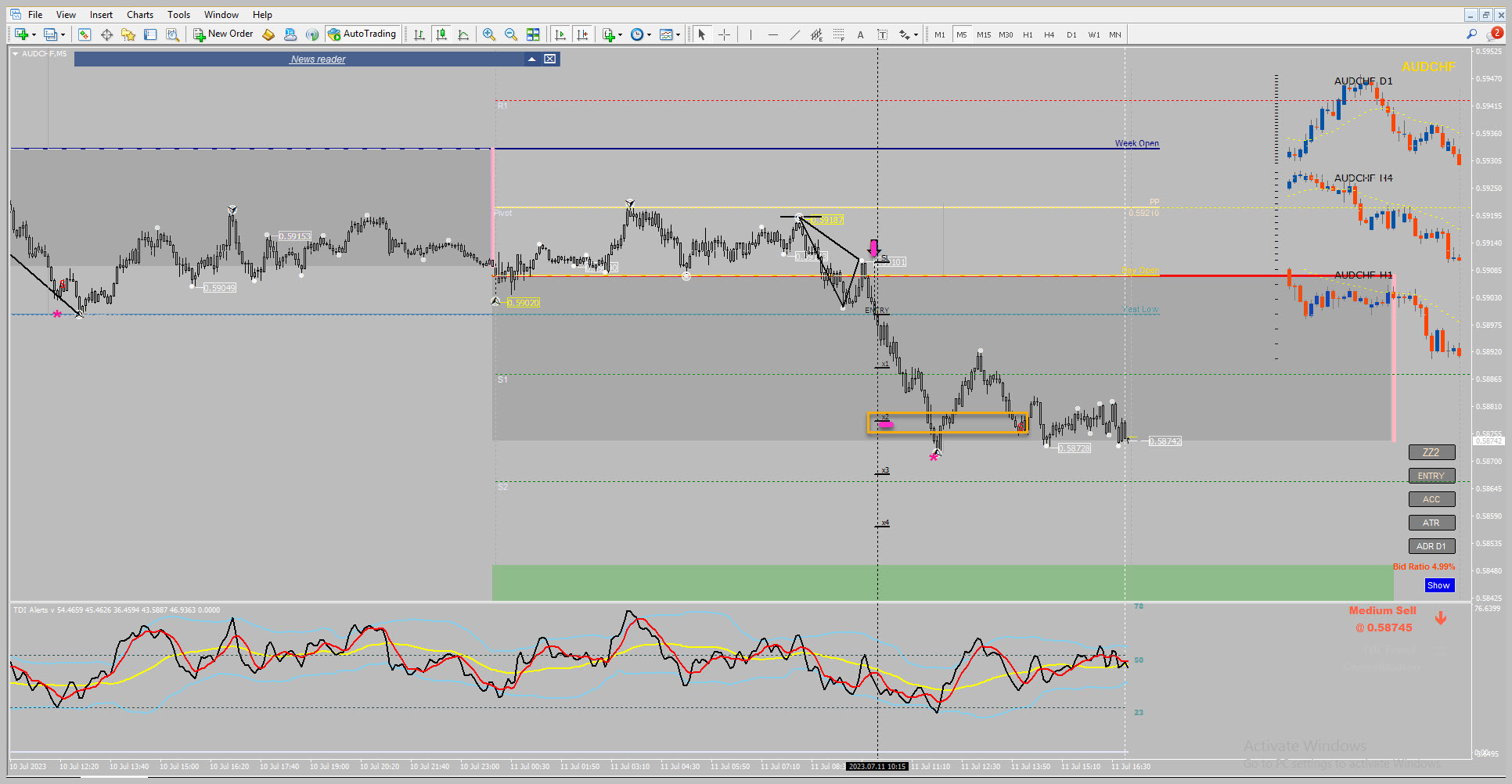The width and height of the screenshot is (1512, 784).
Task: Open MetaEditor via the yellow book icon
Action: pyautogui.click(x=268, y=34)
